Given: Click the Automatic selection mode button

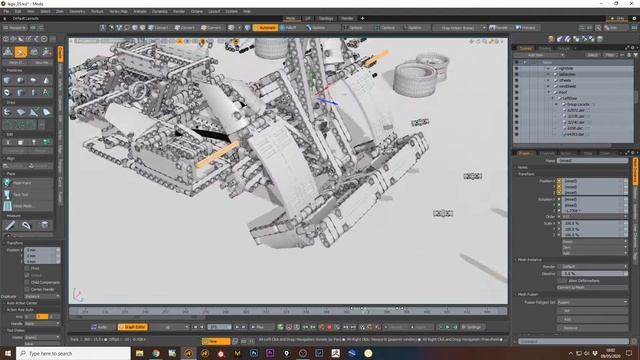Looking at the screenshot, I should pyautogui.click(x=265, y=28).
